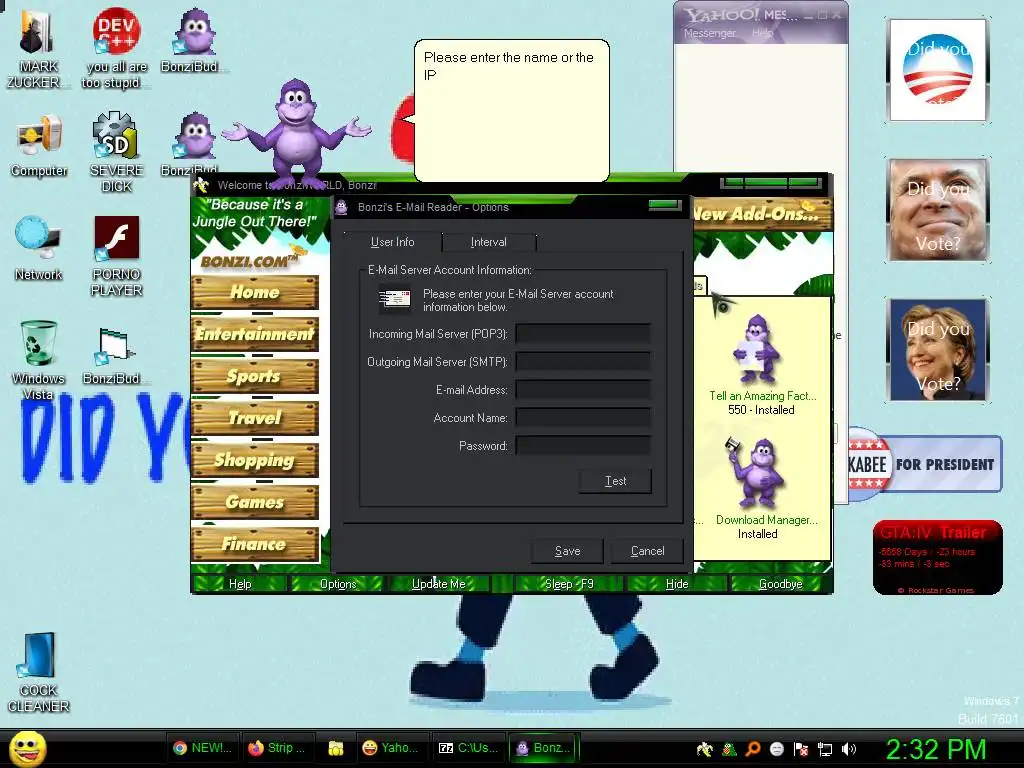Click Options on the BonziWorld bottom bar
This screenshot has height=768, width=1024.
[338, 584]
